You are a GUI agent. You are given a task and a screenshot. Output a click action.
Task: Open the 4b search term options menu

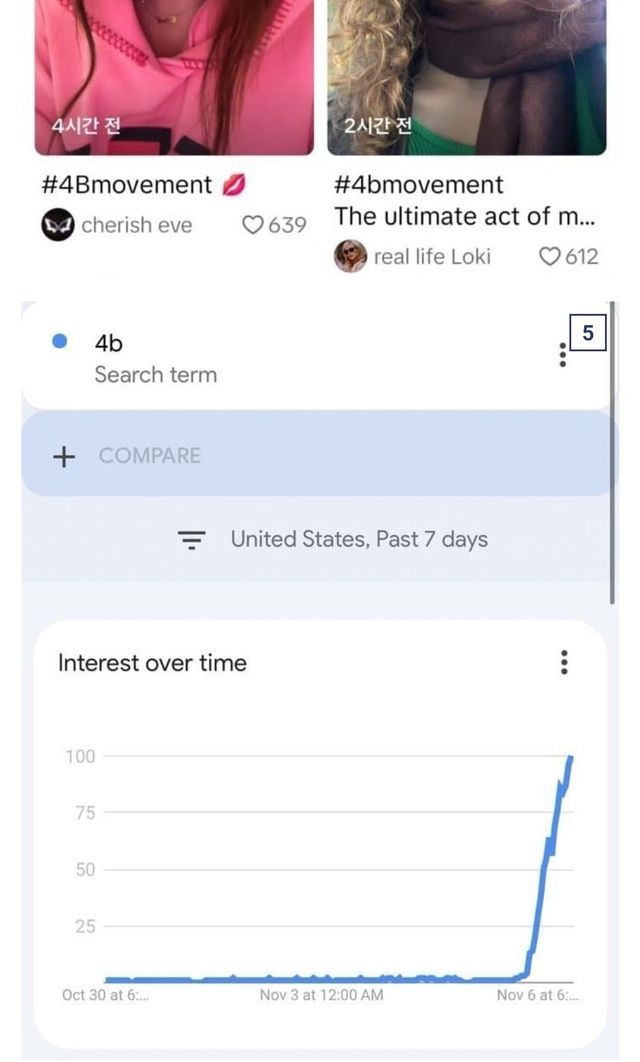click(x=563, y=355)
